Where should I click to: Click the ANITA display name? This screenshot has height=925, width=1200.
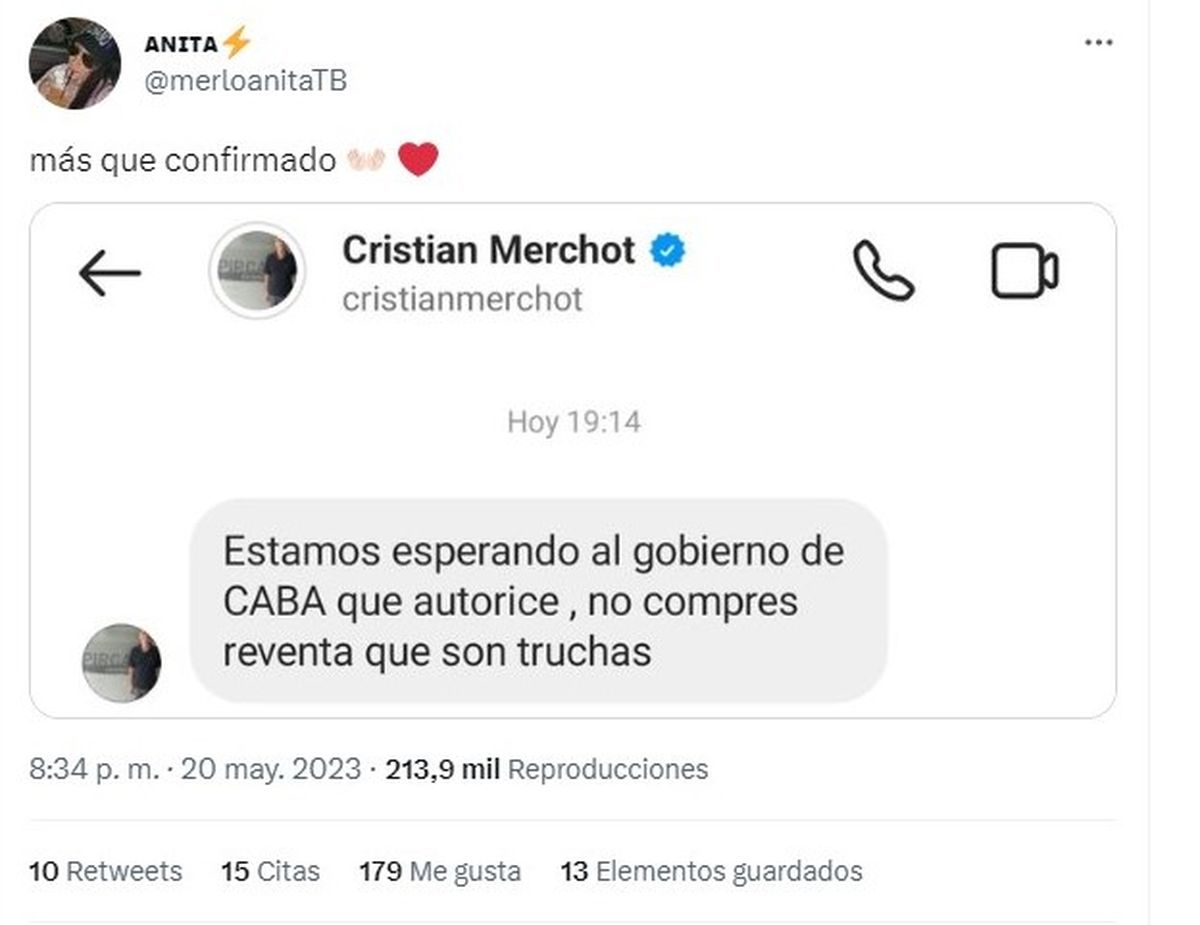[x=180, y=44]
